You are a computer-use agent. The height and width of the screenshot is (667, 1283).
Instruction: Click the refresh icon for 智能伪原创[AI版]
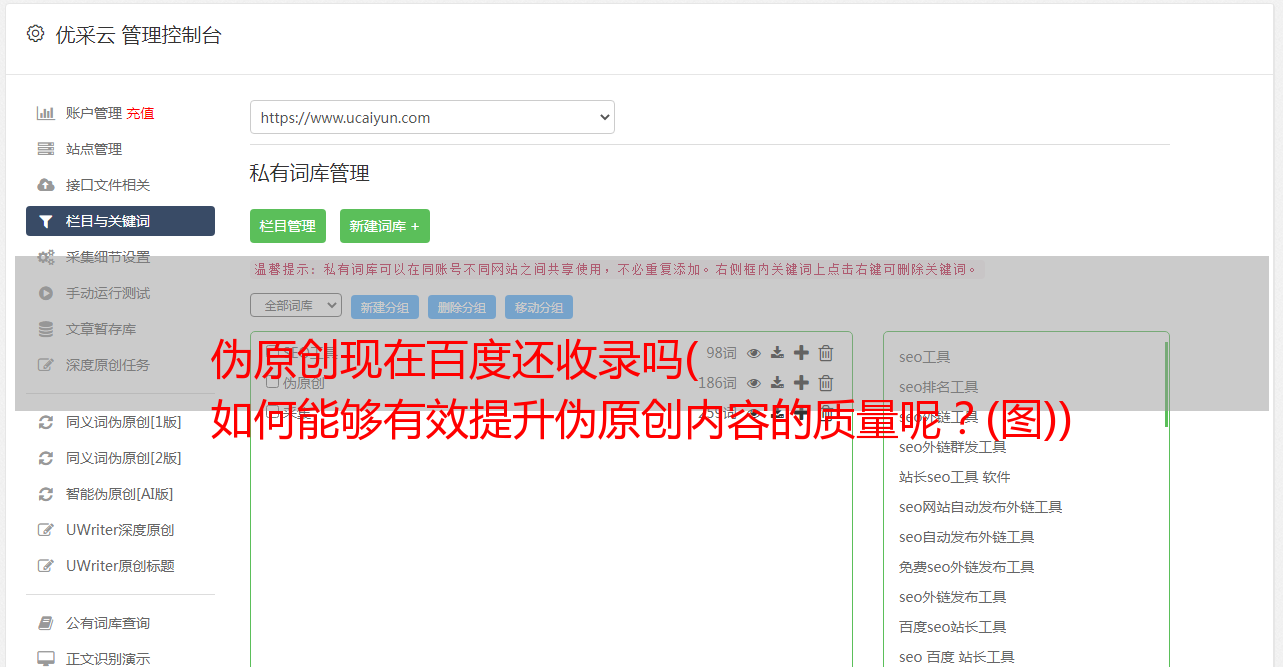46,494
